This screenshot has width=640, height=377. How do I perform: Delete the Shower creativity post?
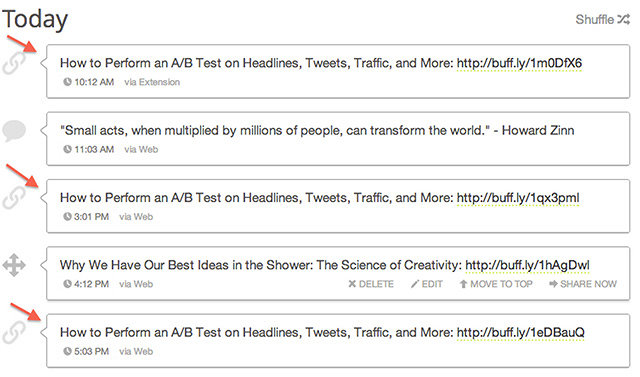[371, 284]
